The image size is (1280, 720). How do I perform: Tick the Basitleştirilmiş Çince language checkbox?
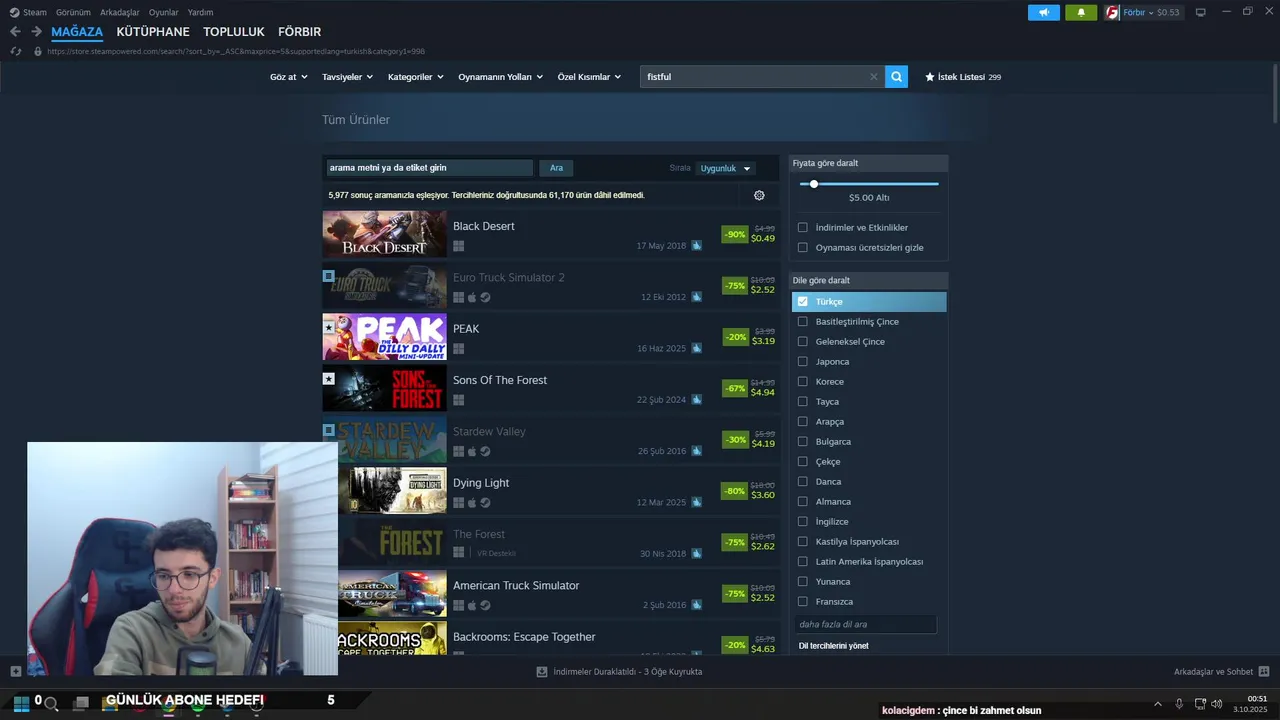point(802,321)
